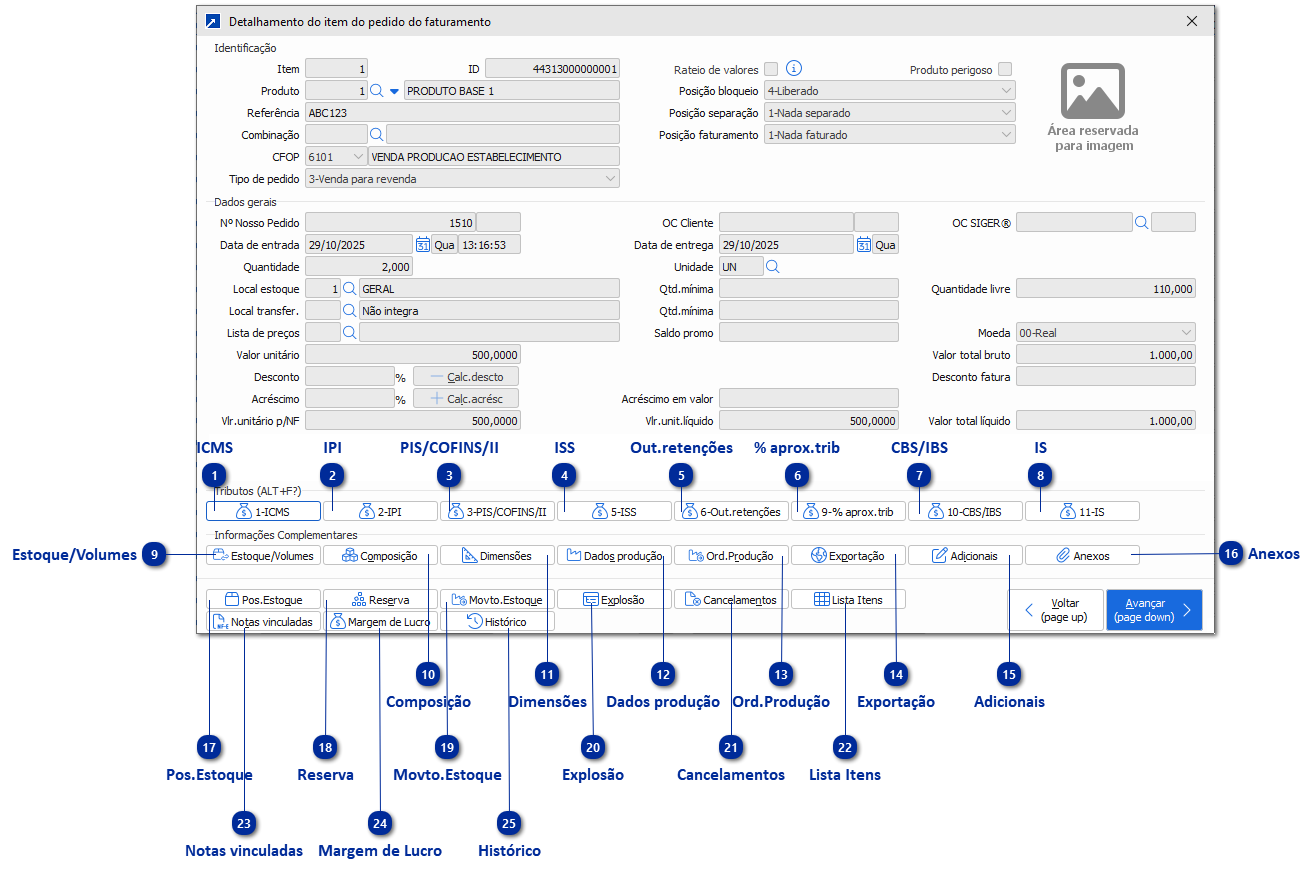Expand the Posição bloqueio dropdown
Screen dimensions: 1316x877
[890, 91]
